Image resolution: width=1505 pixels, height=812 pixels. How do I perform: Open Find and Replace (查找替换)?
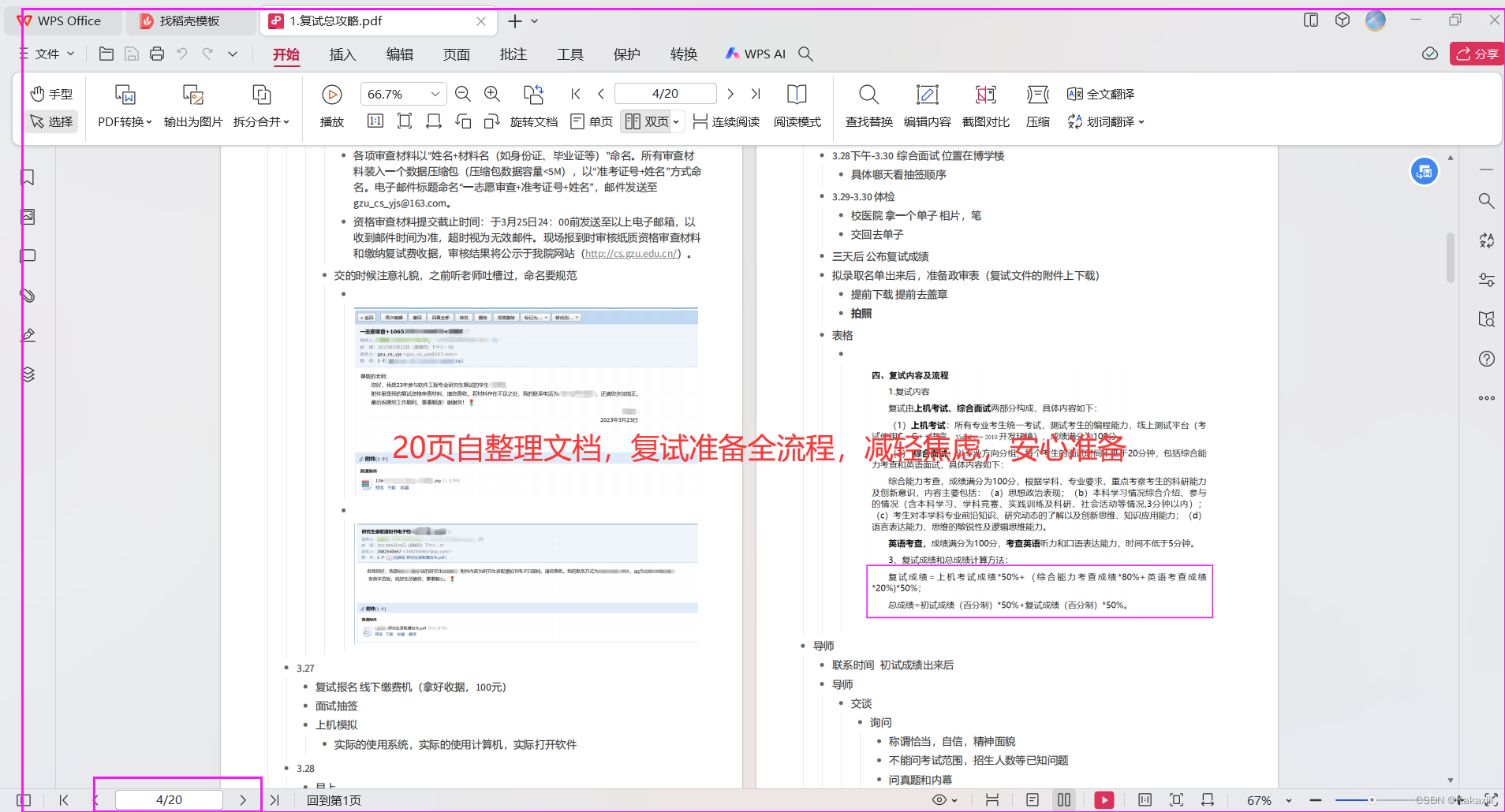[x=868, y=106]
